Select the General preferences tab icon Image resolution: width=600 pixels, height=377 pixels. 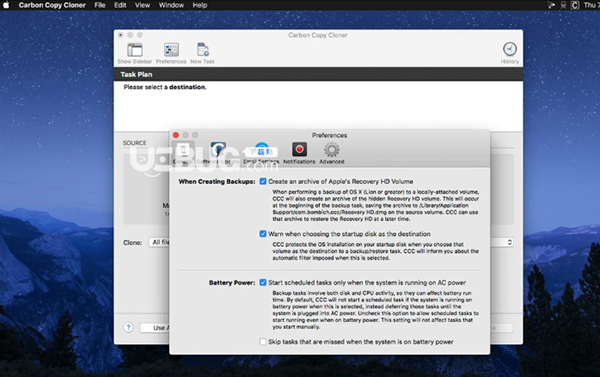pos(183,150)
